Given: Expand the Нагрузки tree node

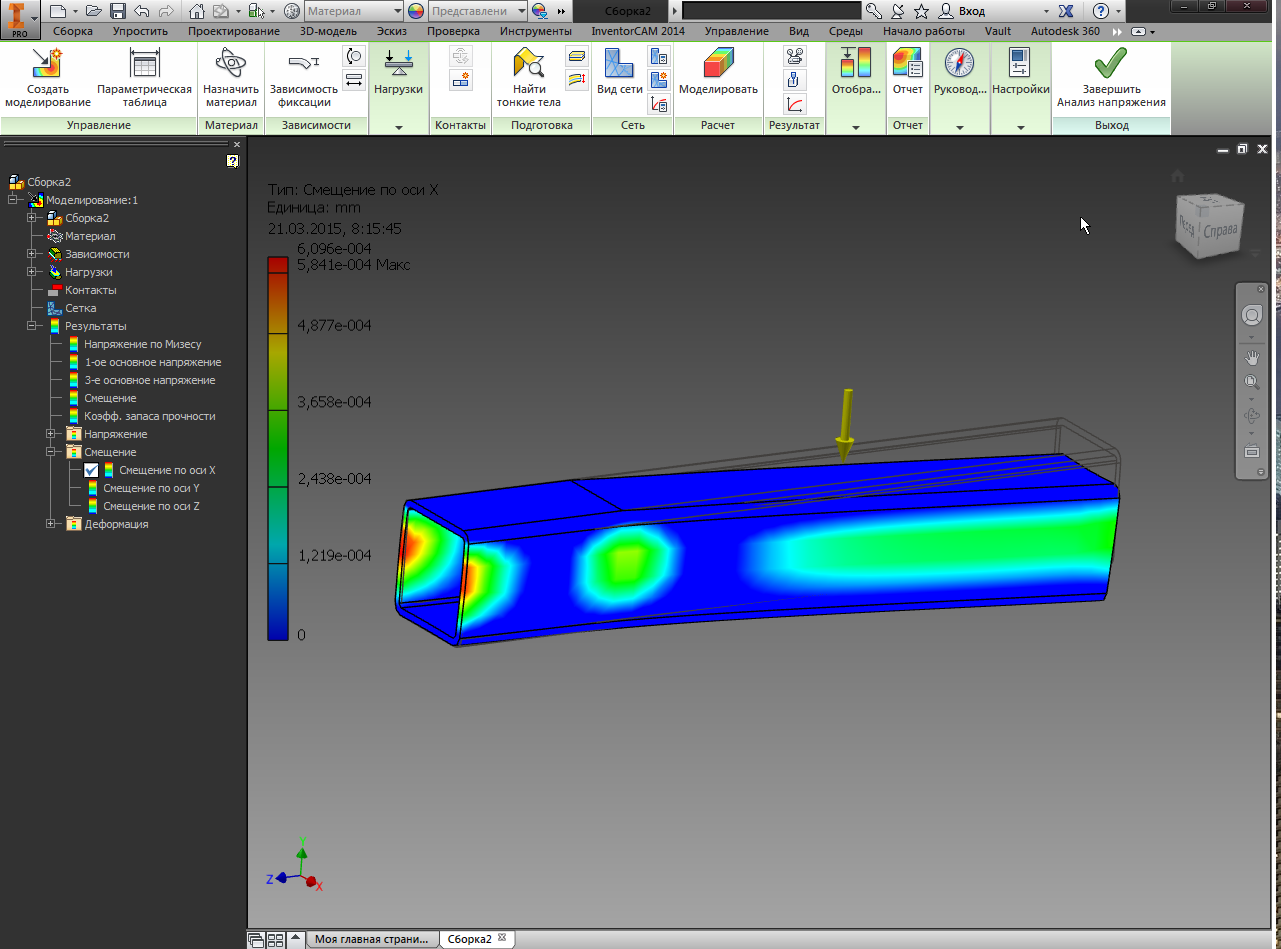Looking at the screenshot, I should click(32, 272).
